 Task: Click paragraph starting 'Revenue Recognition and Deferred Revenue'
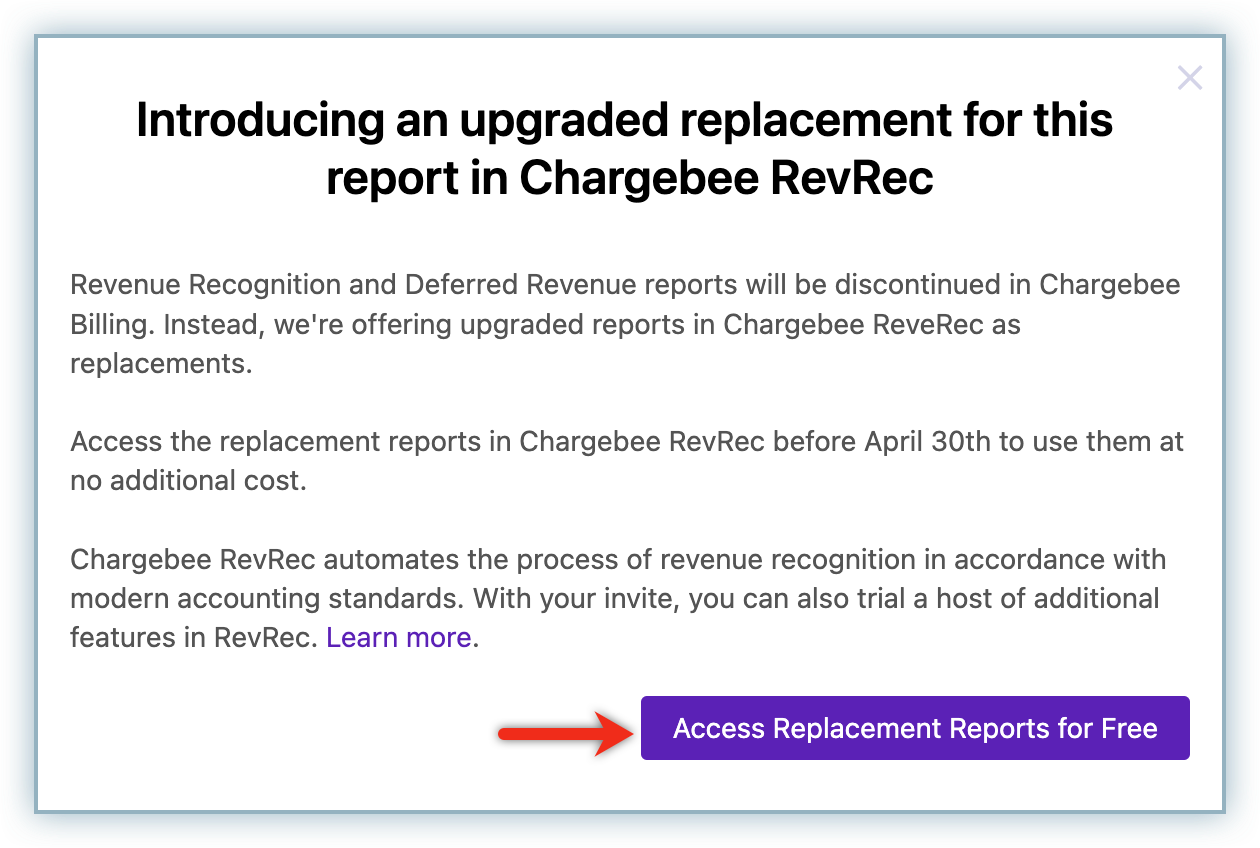pos(625,324)
